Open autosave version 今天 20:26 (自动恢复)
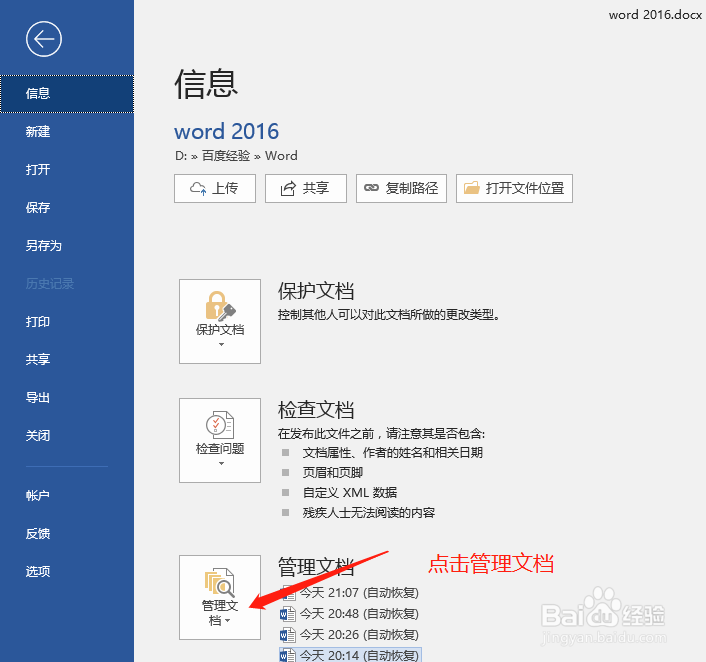This screenshot has height=662, width=706. coord(350,635)
